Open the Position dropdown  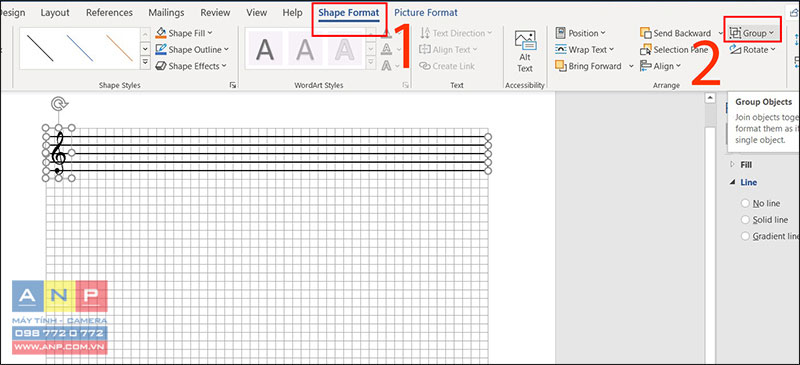(580, 33)
